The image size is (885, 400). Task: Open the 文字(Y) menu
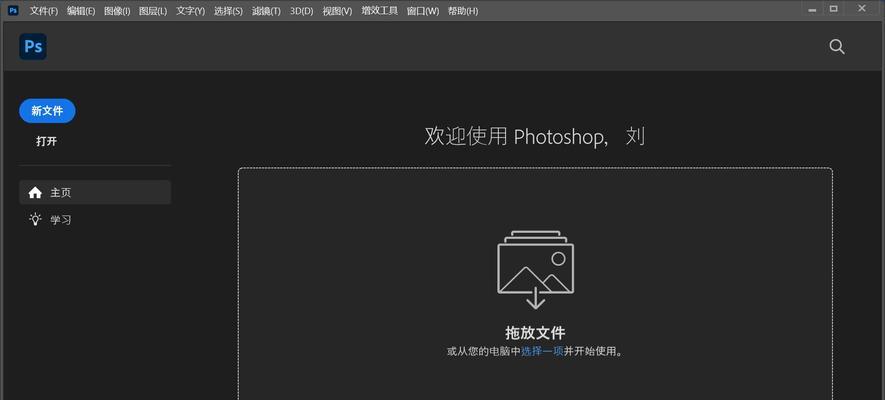pyautogui.click(x=191, y=11)
